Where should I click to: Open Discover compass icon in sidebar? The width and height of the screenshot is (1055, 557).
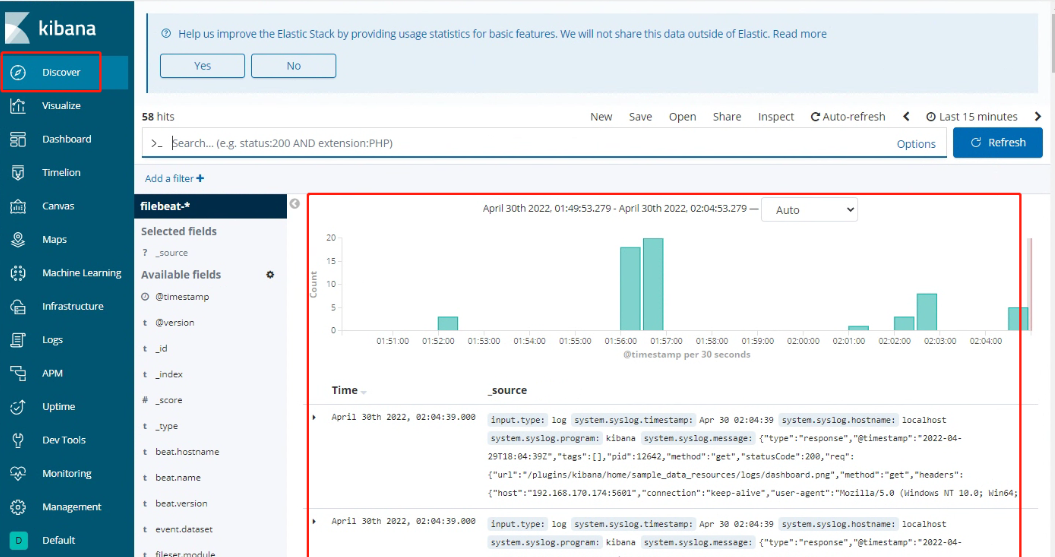coord(18,73)
